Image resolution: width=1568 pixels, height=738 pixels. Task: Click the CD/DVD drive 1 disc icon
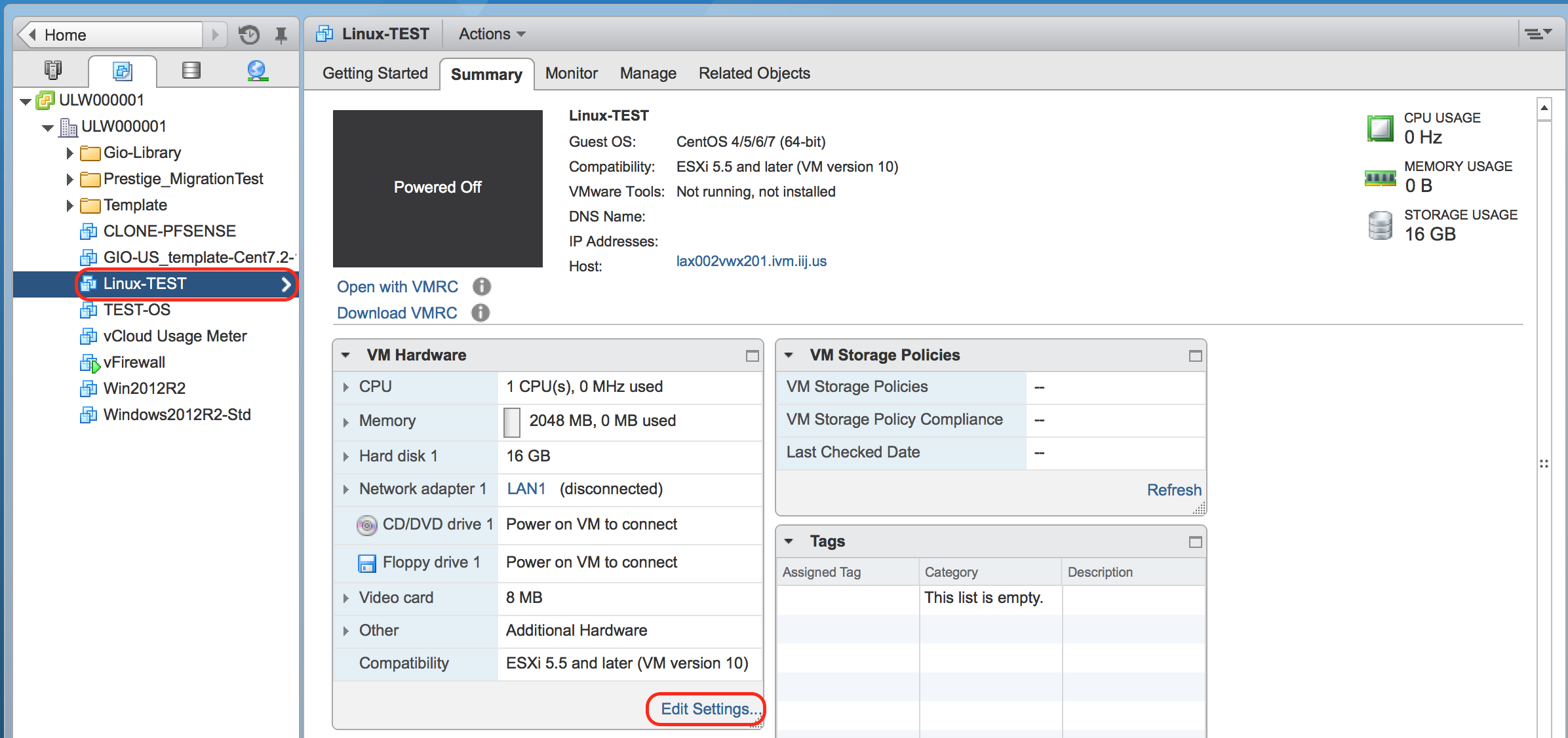pos(367,525)
